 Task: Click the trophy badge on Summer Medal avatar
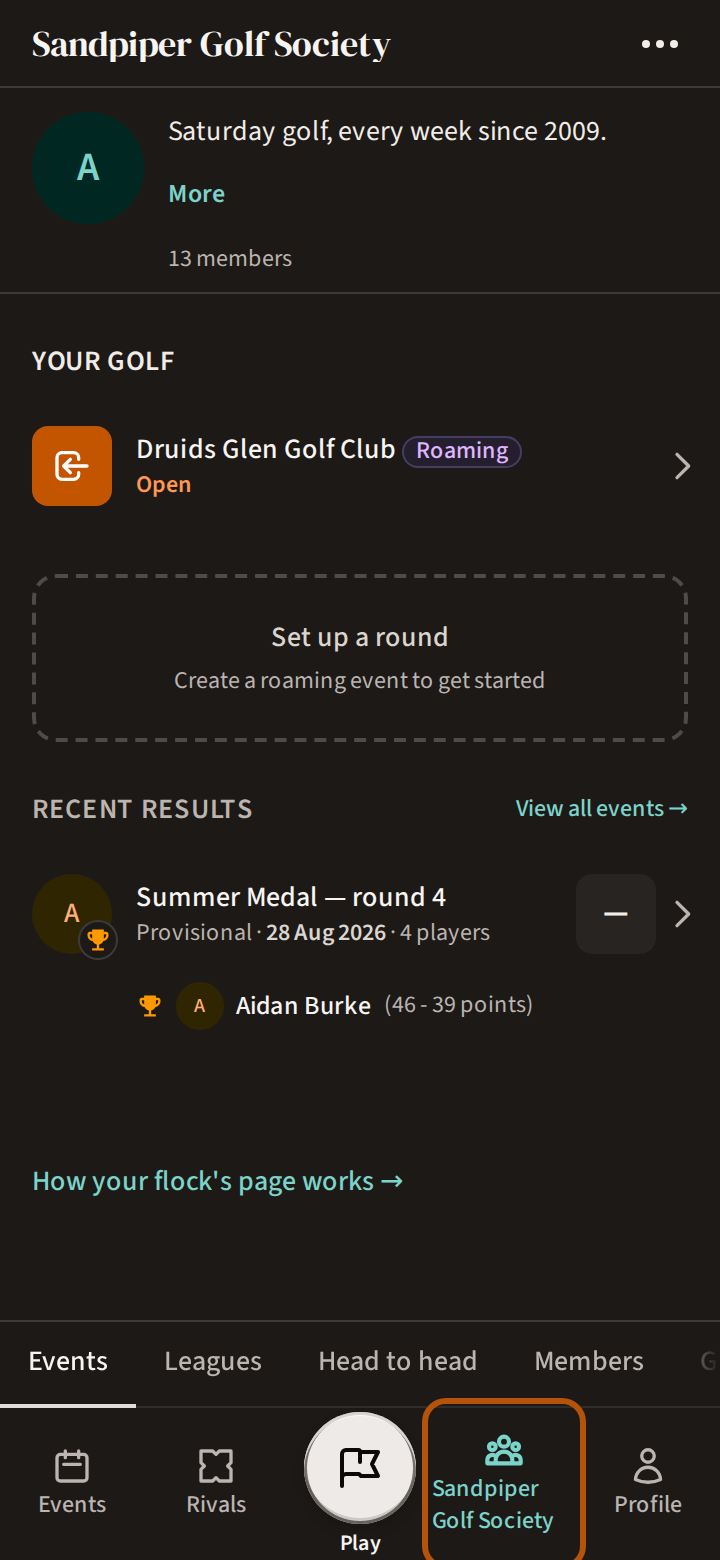(98, 940)
